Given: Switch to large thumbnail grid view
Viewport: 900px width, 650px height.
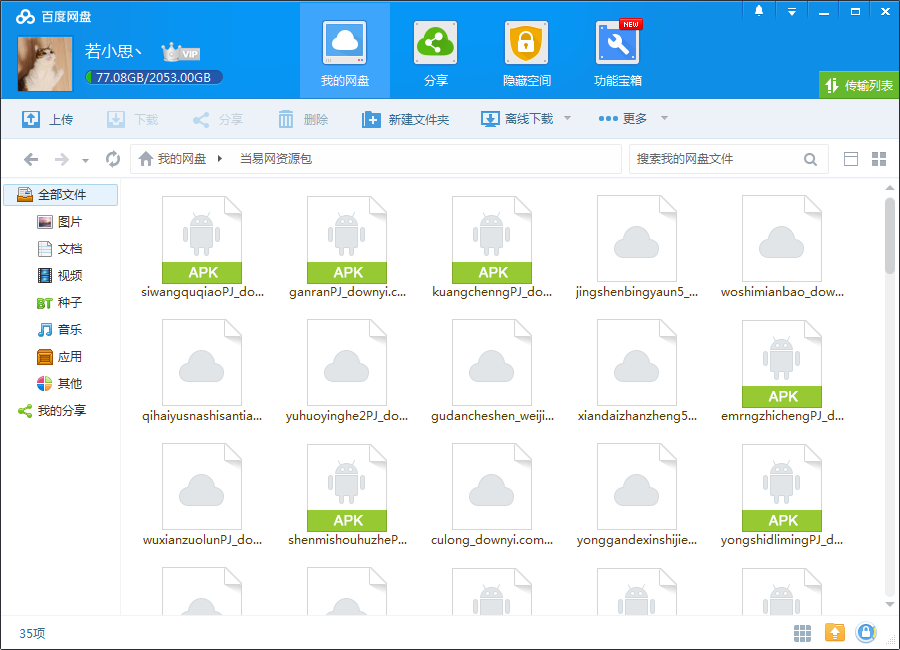Looking at the screenshot, I should point(879,159).
